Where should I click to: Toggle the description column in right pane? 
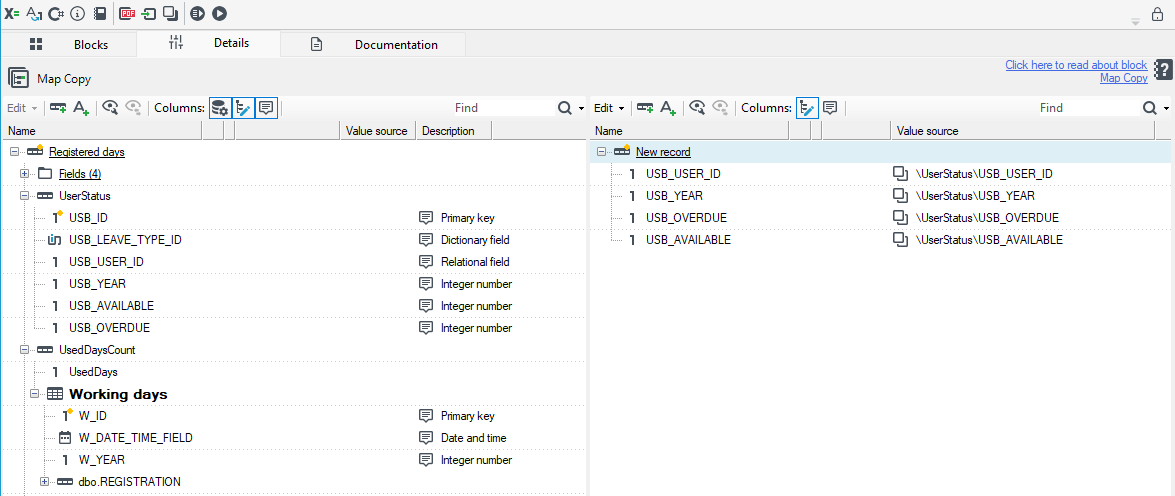point(830,108)
